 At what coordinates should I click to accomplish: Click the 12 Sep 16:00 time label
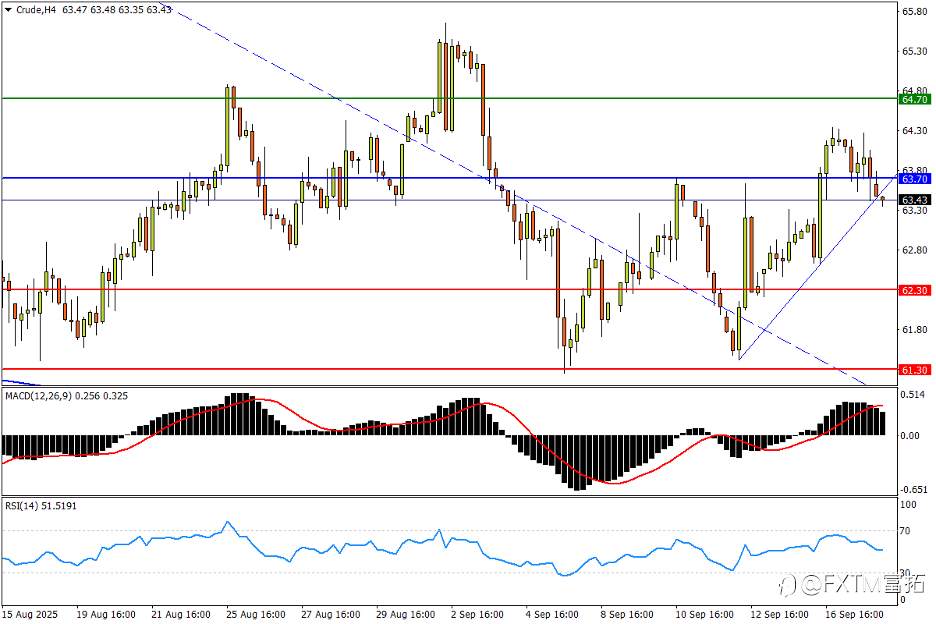tap(780, 614)
